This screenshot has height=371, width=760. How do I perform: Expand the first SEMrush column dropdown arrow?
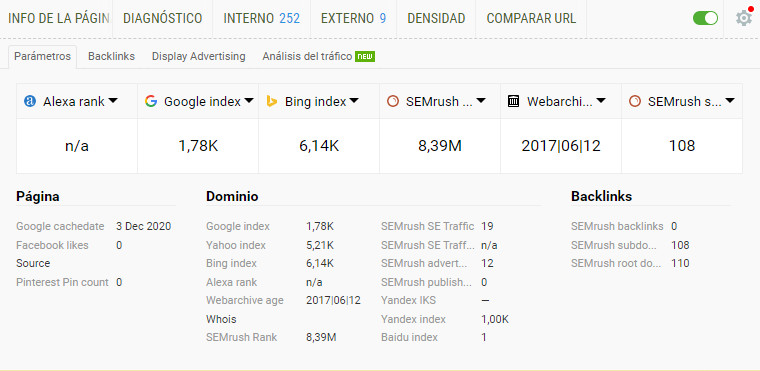tap(481, 101)
